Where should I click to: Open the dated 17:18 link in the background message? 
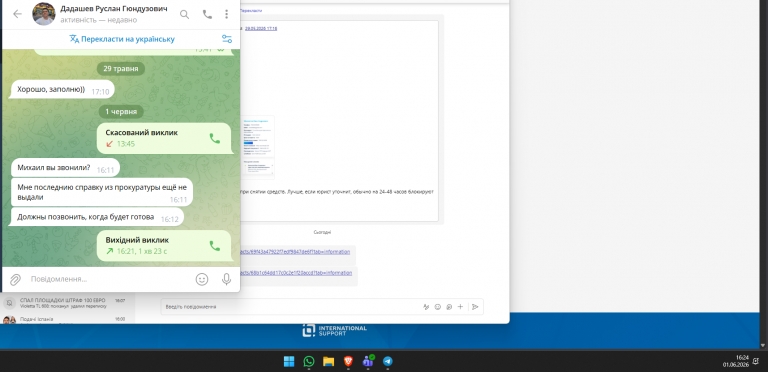coord(261,28)
